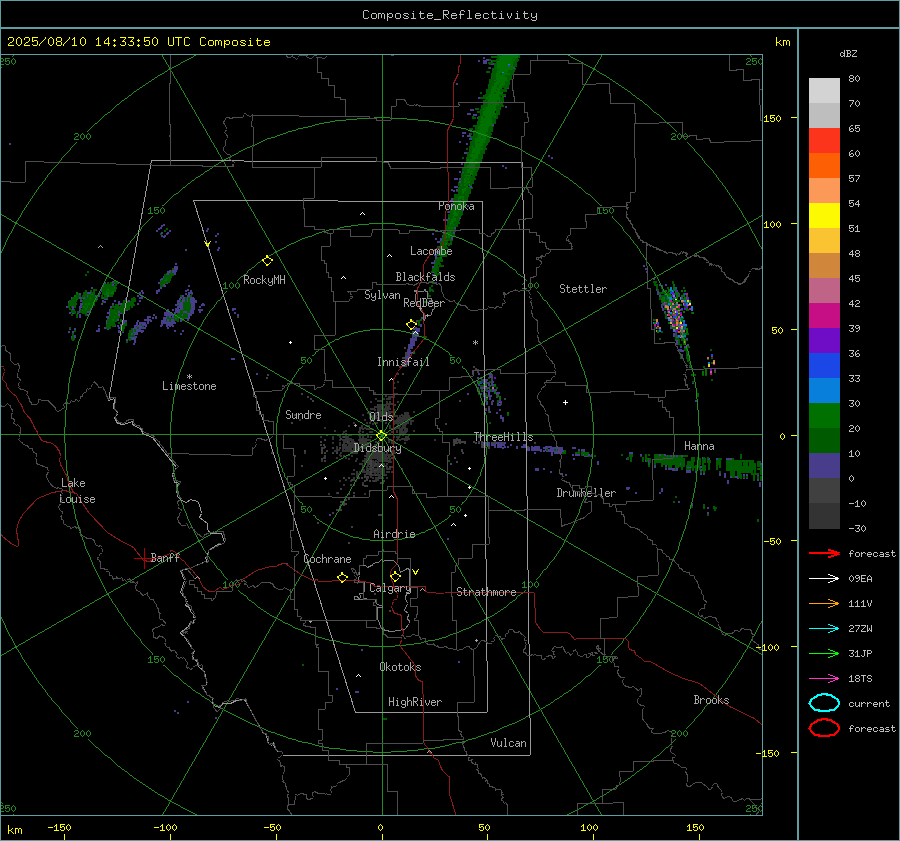Screen dimensions: 900x841
Task: Pick the bright yellow 51-54 dBZ swatch
Action: tap(824, 215)
